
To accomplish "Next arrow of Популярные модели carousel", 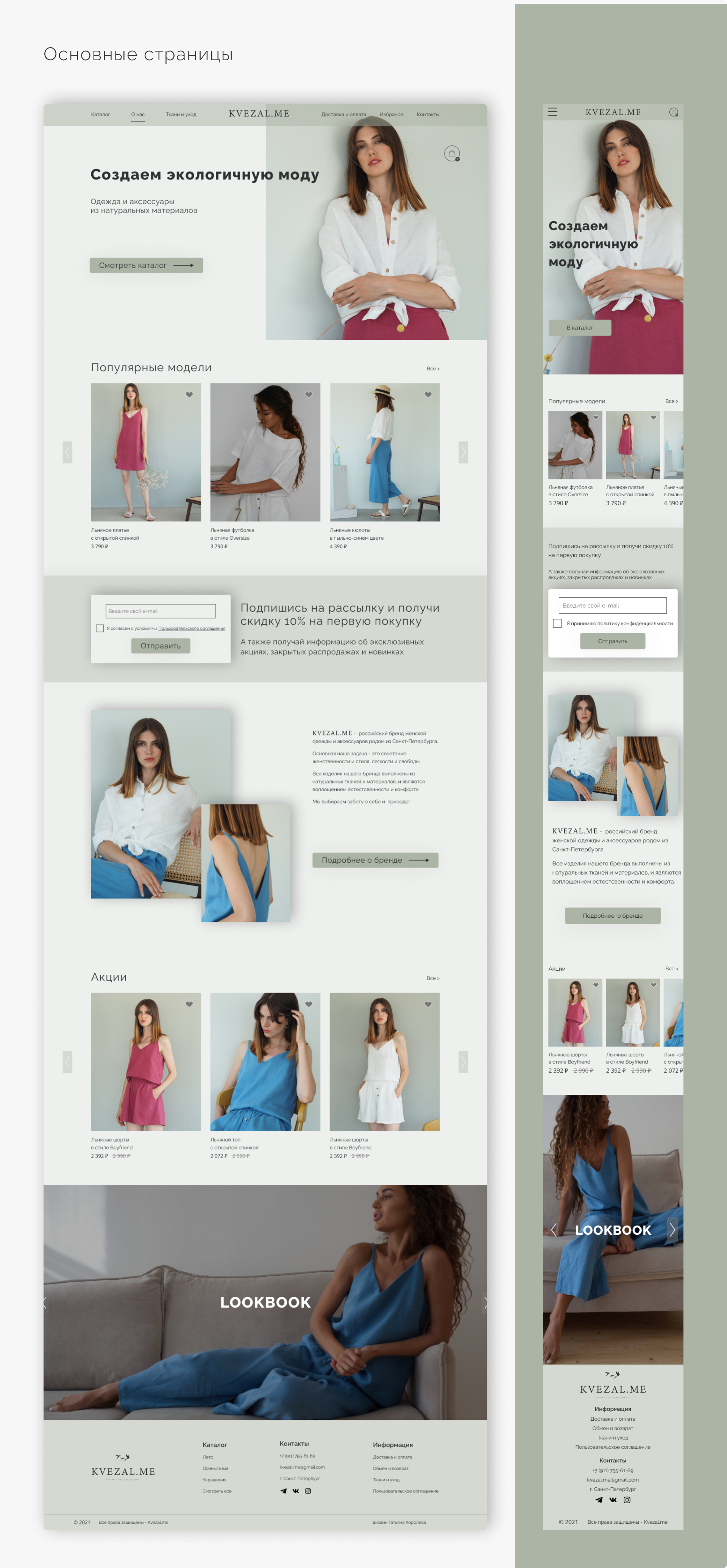I will (463, 452).
